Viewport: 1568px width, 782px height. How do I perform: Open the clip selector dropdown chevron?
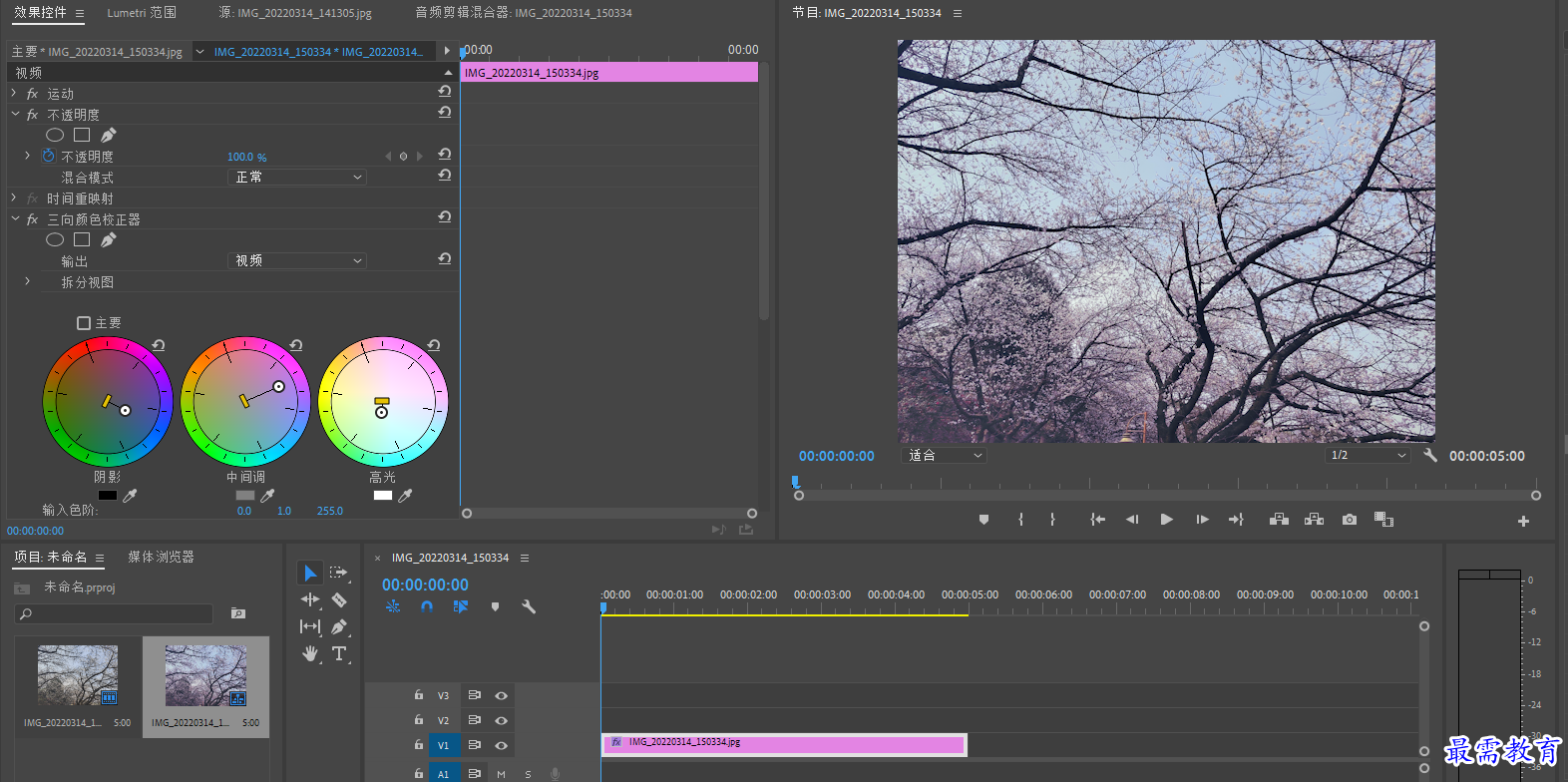[199, 51]
